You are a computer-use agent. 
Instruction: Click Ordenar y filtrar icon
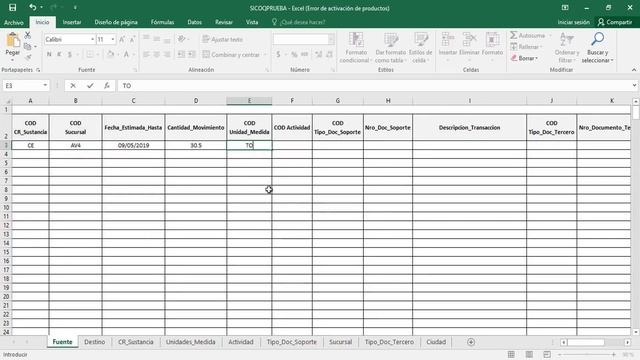(x=567, y=40)
